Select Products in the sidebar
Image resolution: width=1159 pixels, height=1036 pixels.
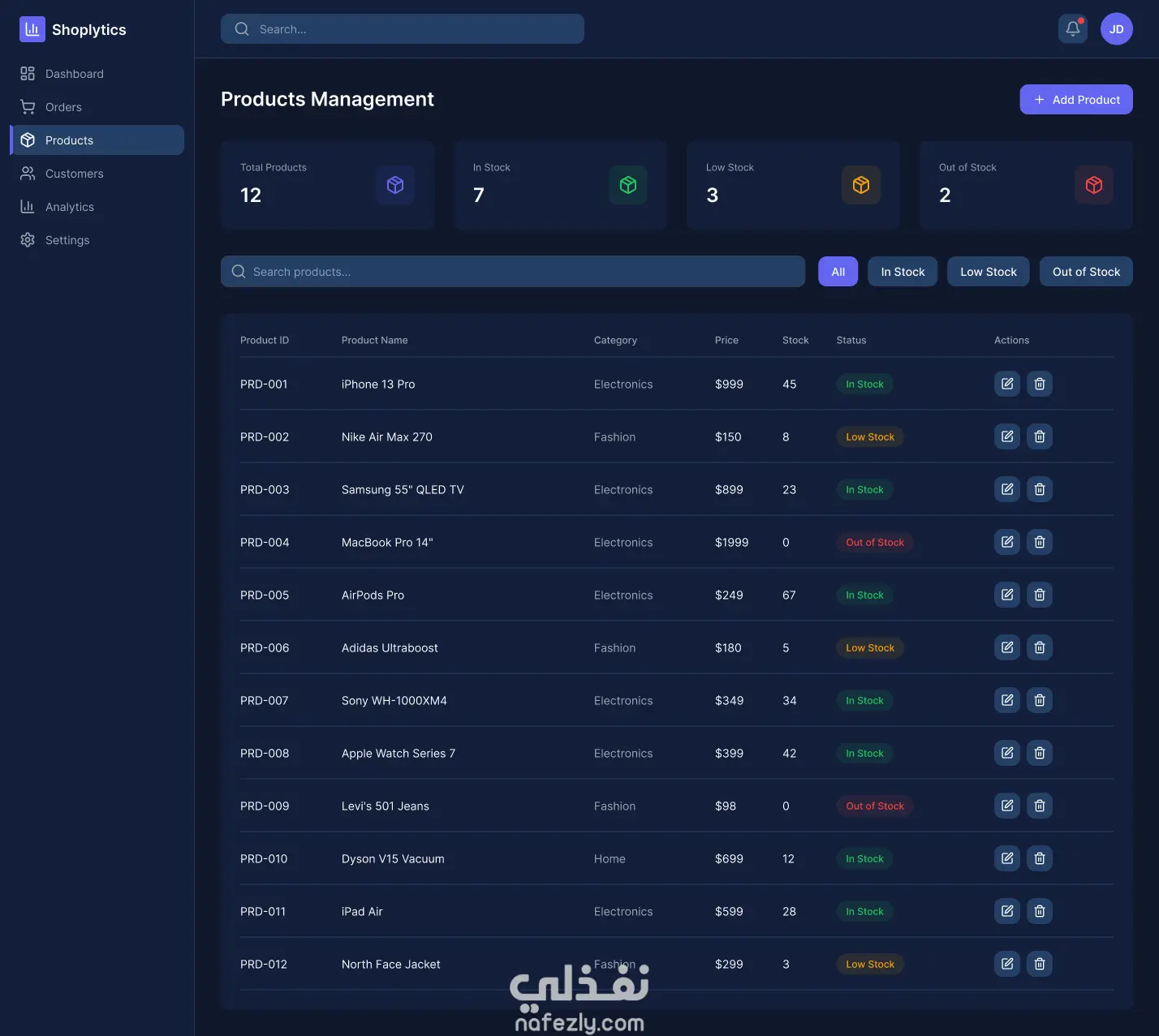point(97,140)
